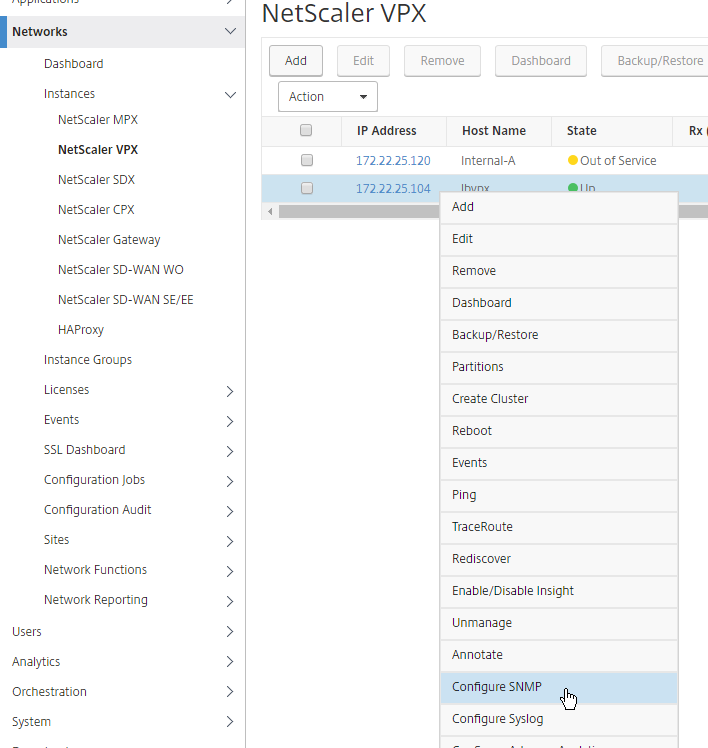Expand the Configuration Jobs arrow
708x748 pixels.
click(229, 481)
